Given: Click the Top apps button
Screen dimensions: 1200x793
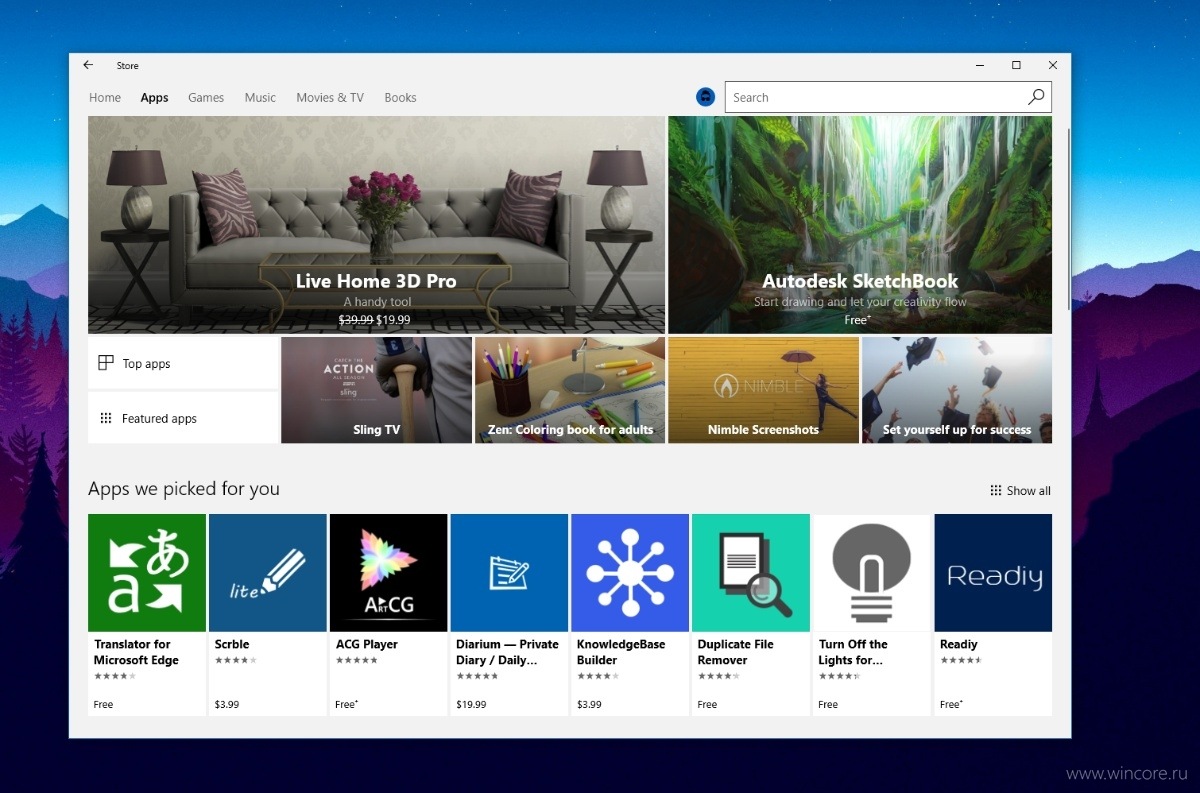Looking at the screenshot, I should (x=183, y=363).
